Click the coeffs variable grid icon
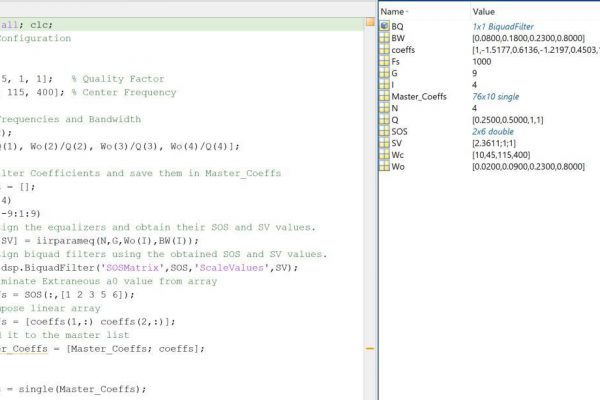 click(384, 49)
